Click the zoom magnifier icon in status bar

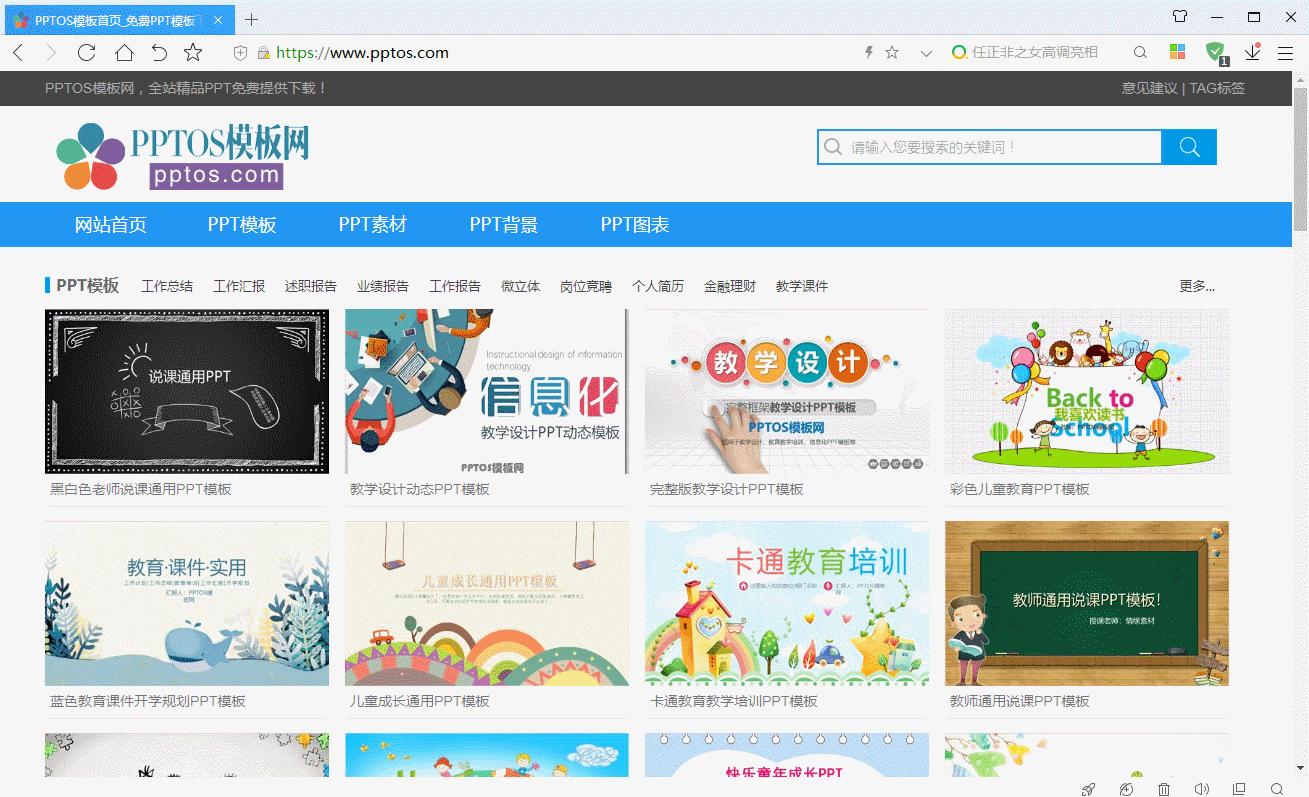(1277, 789)
